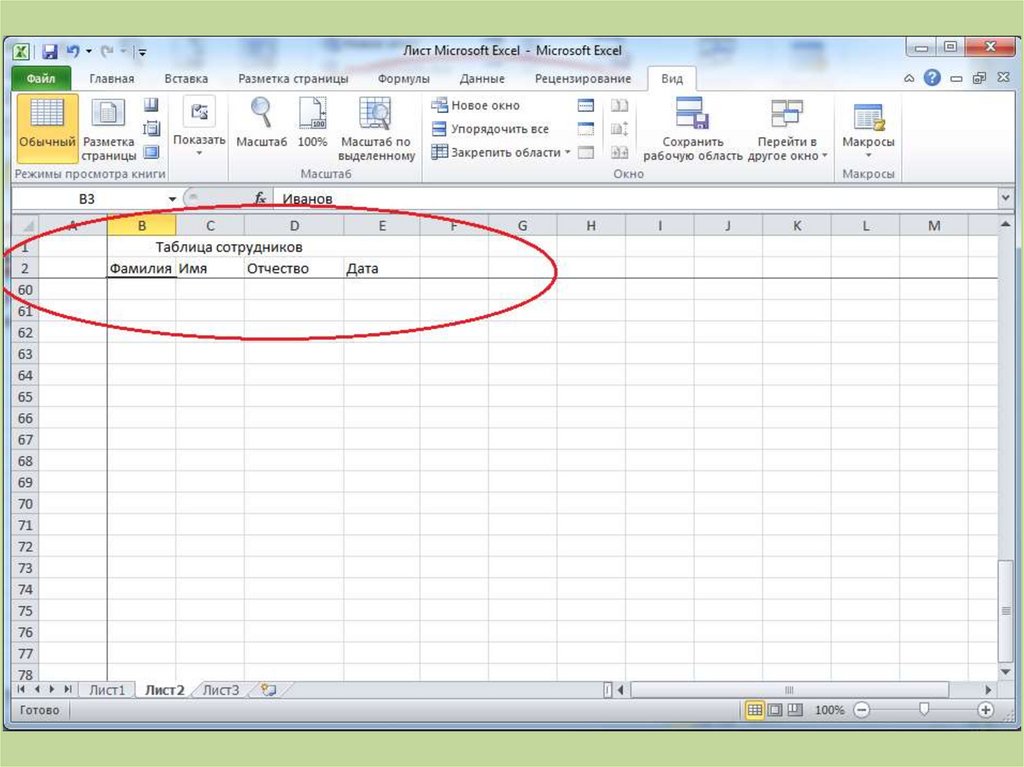
Task: Set zoom to 100% icon
Action: click(312, 123)
